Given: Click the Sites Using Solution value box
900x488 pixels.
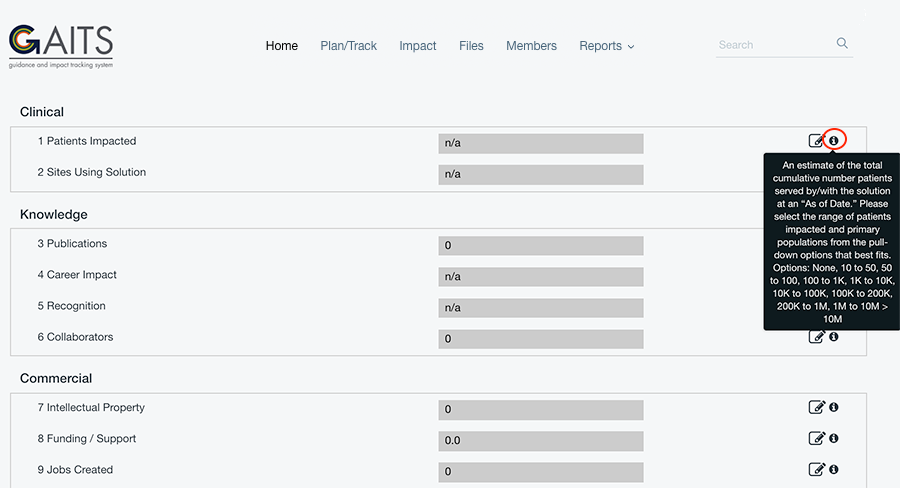Looking at the screenshot, I should pyautogui.click(x=541, y=175).
